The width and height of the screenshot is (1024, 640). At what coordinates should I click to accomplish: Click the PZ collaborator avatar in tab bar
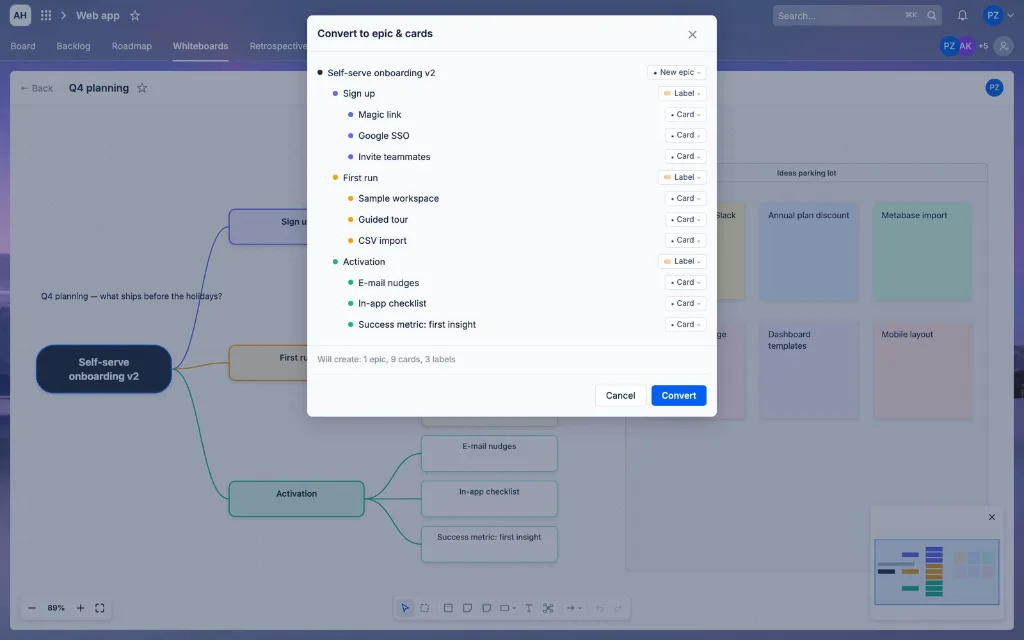click(948, 46)
